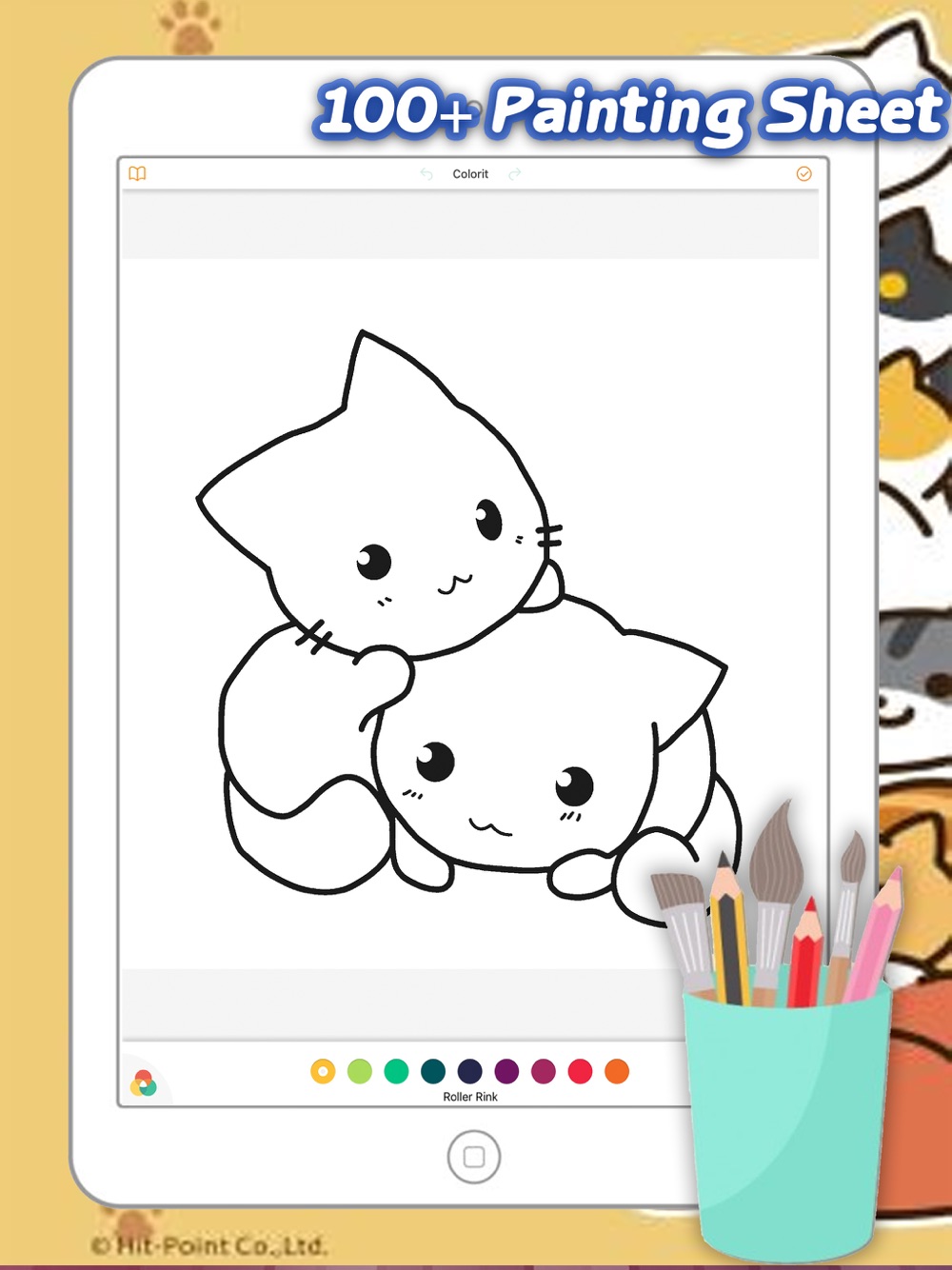This screenshot has width=952, height=1270.
Task: Tap the iPad home button
Action: point(474,1157)
